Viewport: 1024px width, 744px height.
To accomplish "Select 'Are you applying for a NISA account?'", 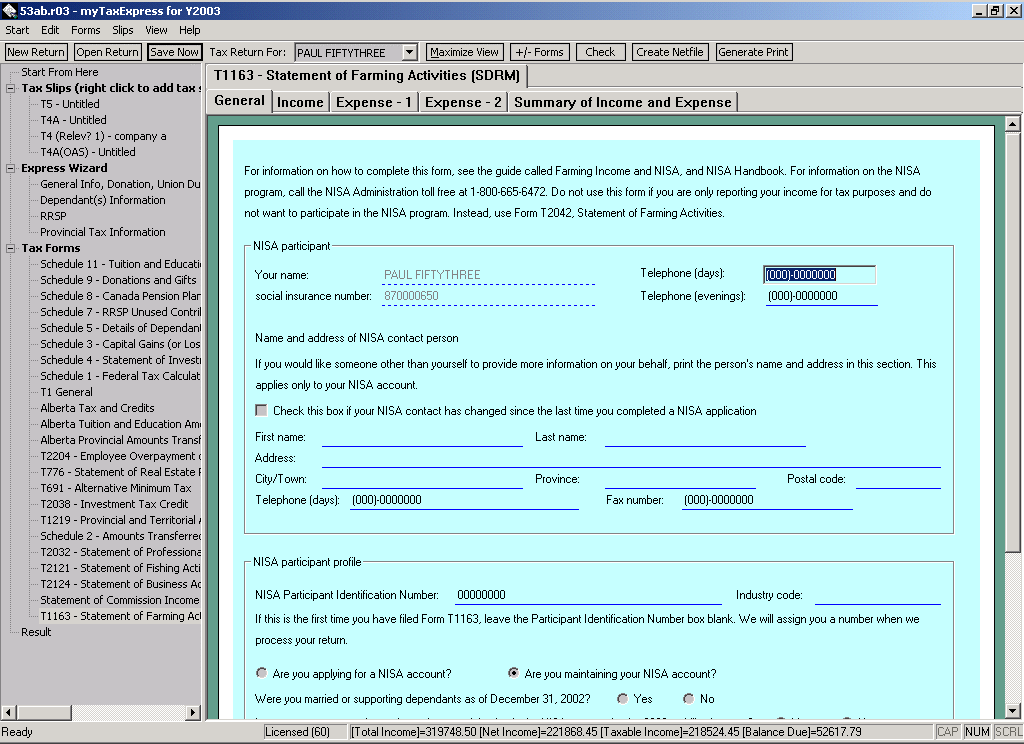I will pyautogui.click(x=262, y=673).
